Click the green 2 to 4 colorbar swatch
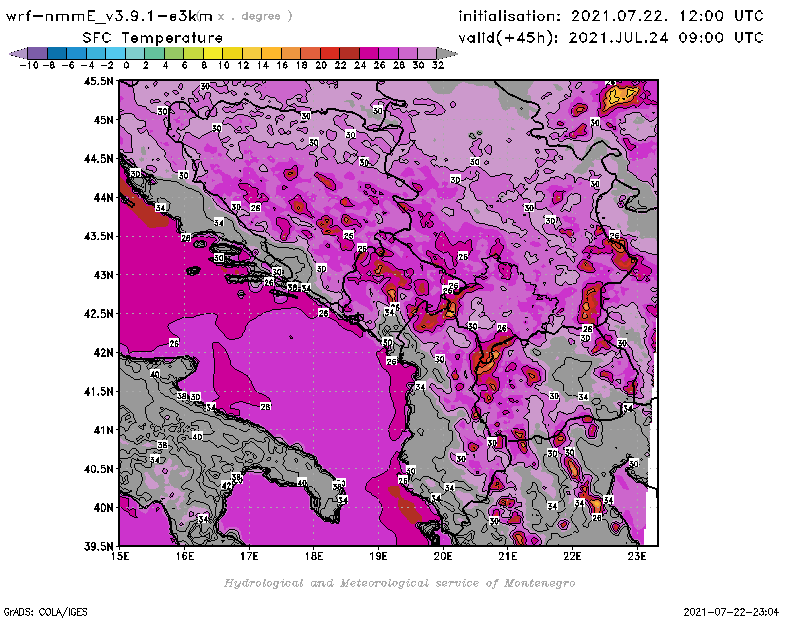 pos(155,53)
